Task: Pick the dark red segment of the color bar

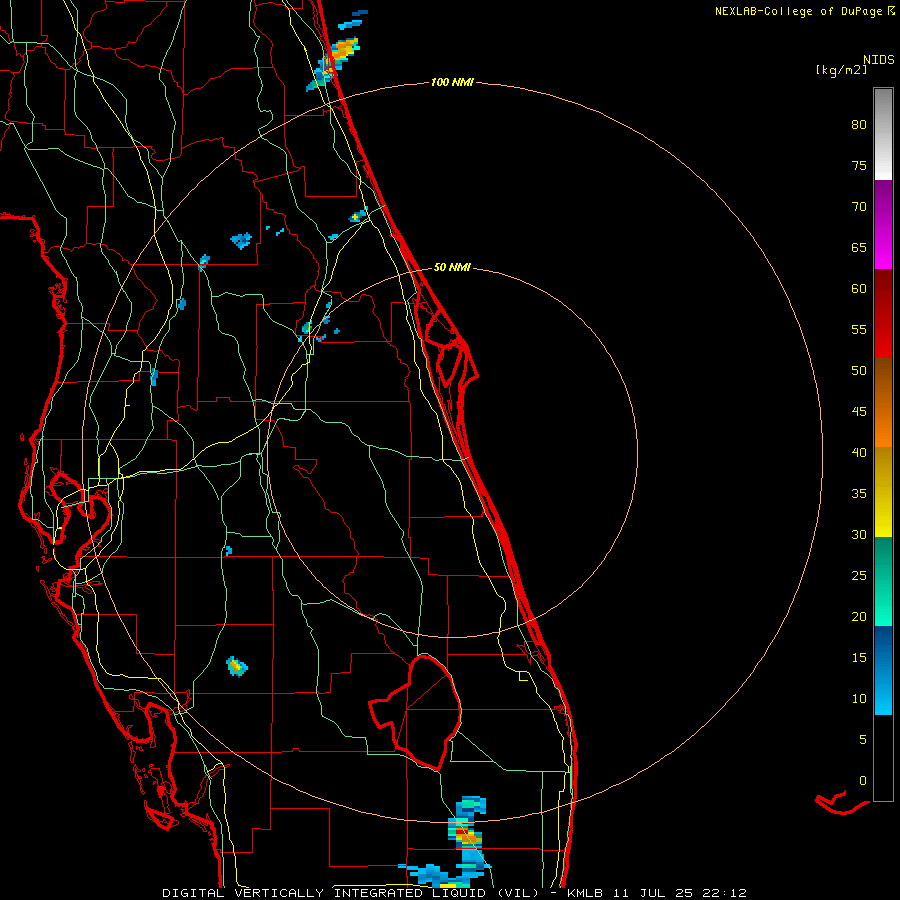Action: tap(883, 313)
